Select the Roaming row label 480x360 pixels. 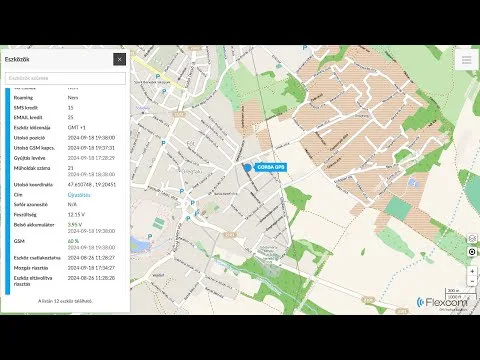tap(23, 98)
